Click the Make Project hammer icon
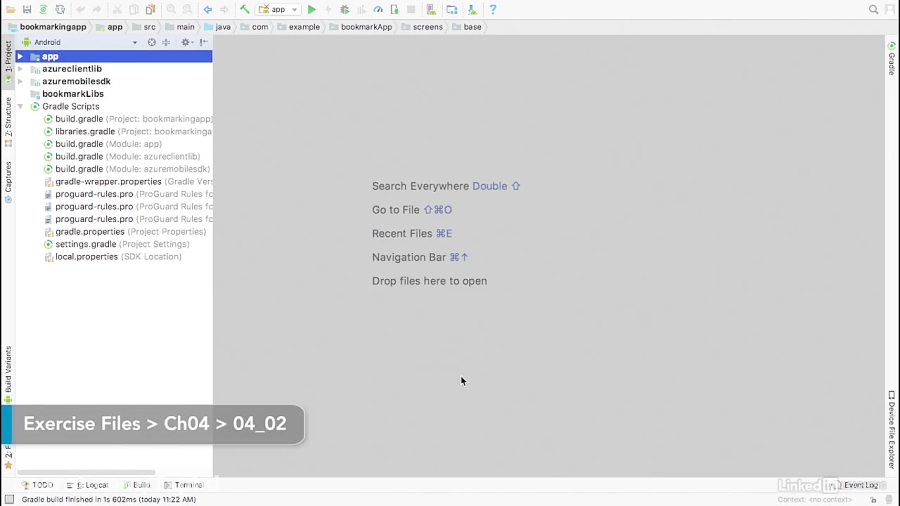 tap(245, 10)
